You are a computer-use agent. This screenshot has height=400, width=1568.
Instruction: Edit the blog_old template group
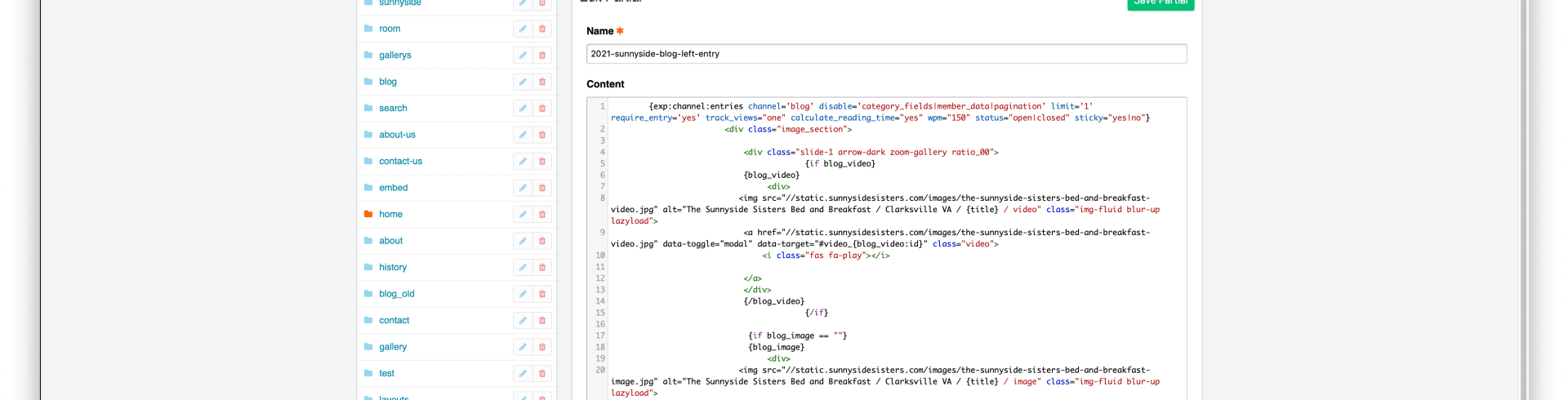point(523,294)
